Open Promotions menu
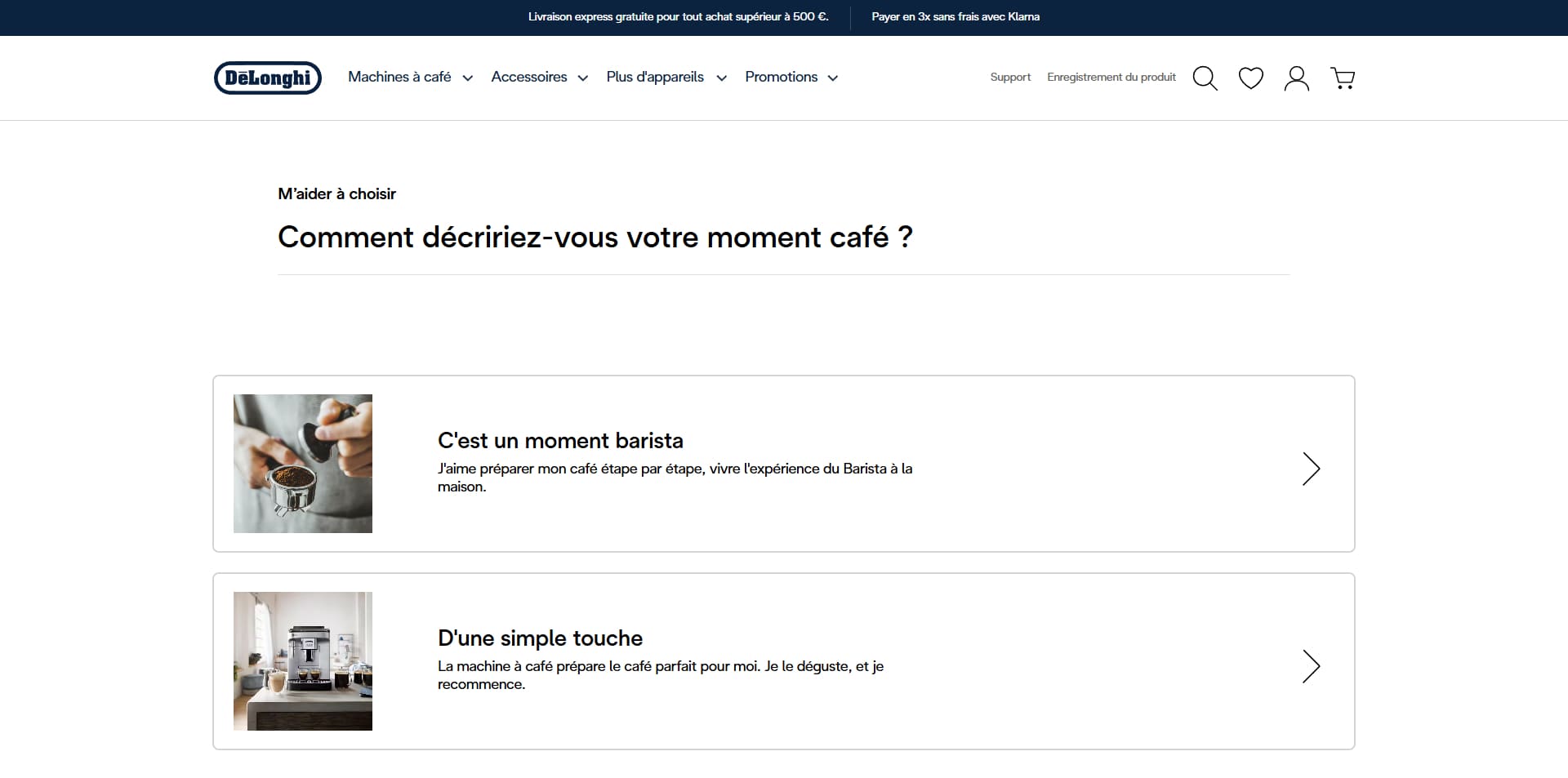Viewport: 1568px width, 778px height. tap(781, 77)
